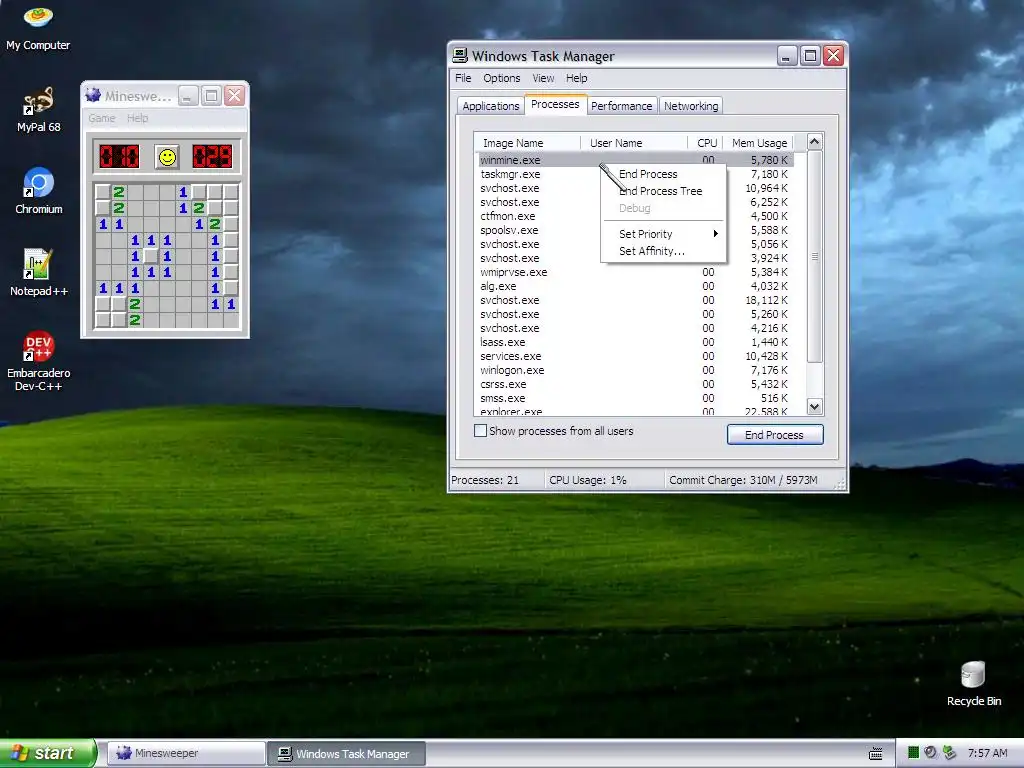Open the Minesweeper Help menu
Viewport: 1024px width, 768px height.
(137, 118)
